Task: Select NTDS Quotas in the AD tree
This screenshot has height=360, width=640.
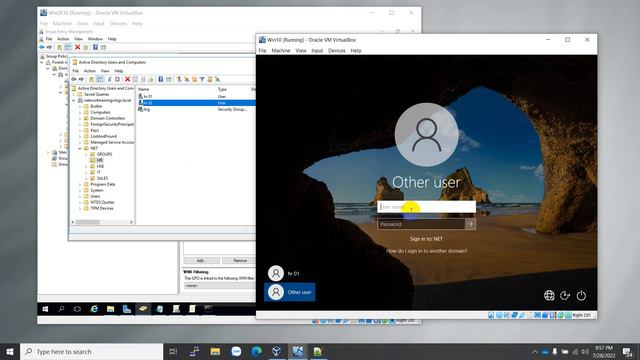Action: click(102, 202)
